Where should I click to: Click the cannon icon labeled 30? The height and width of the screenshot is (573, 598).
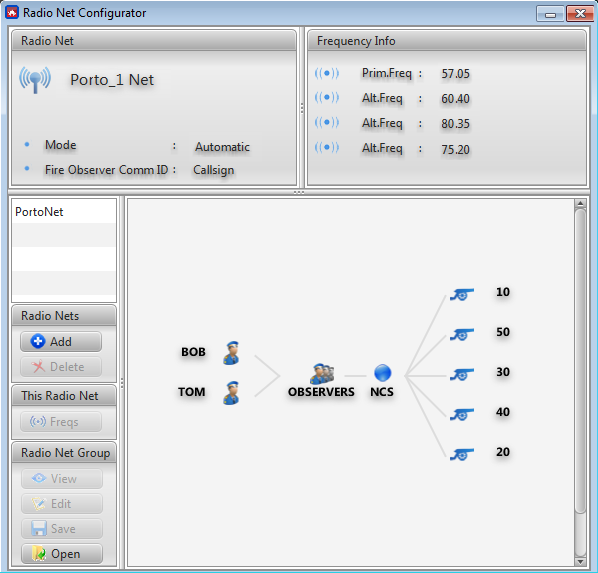click(462, 374)
